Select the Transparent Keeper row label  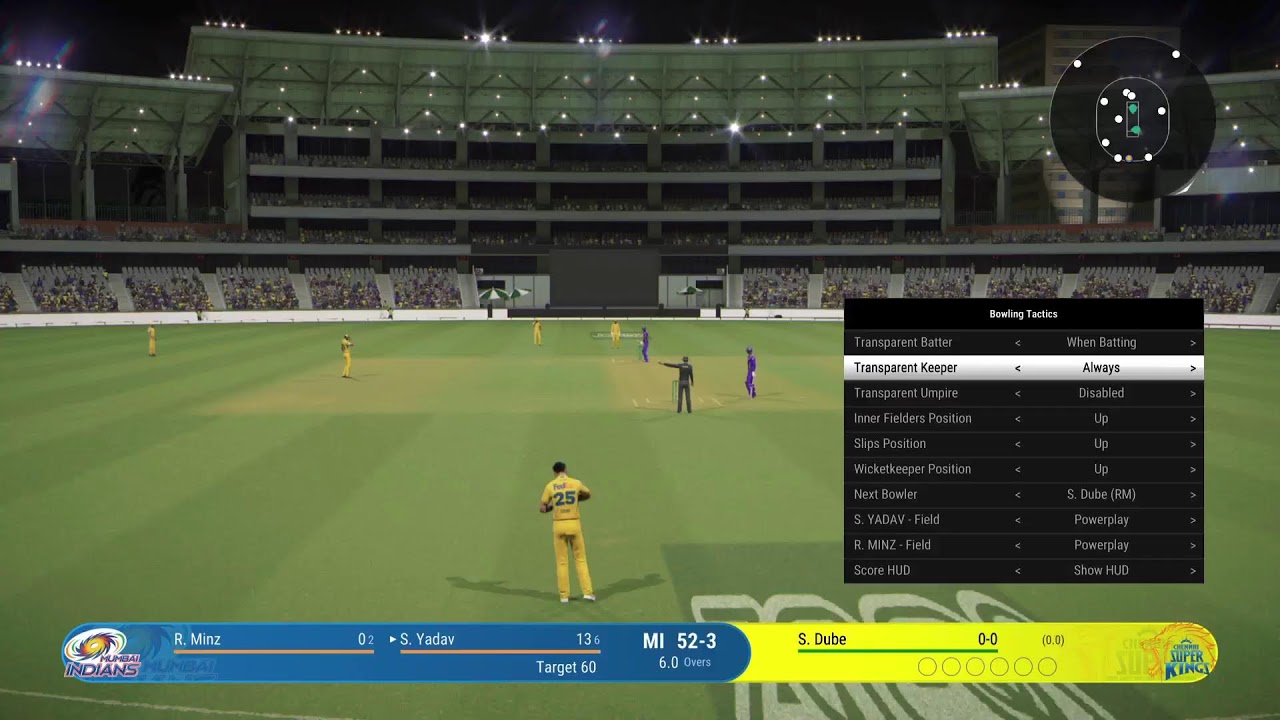905,368
